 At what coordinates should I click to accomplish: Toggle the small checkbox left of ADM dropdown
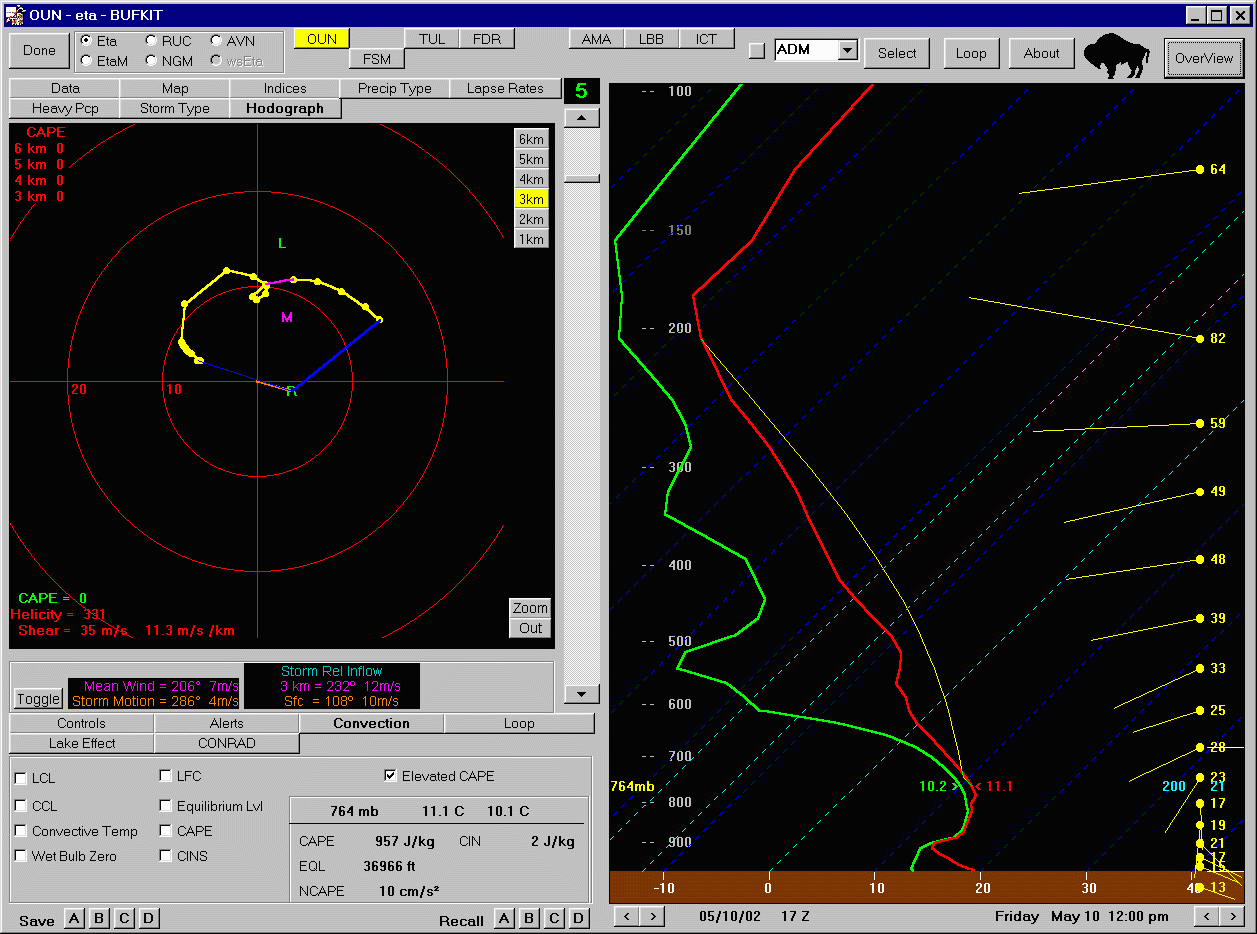point(757,50)
